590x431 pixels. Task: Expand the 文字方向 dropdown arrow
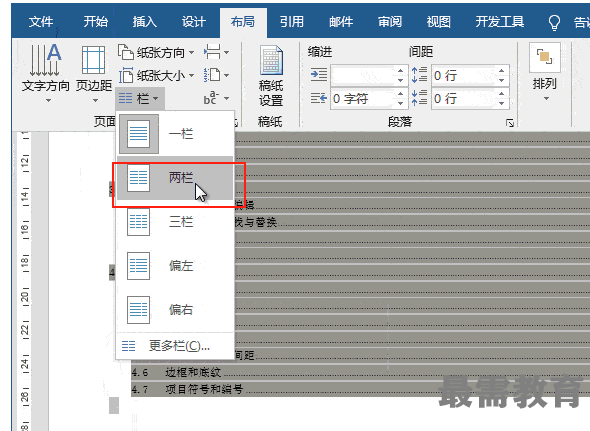click(x=48, y=100)
